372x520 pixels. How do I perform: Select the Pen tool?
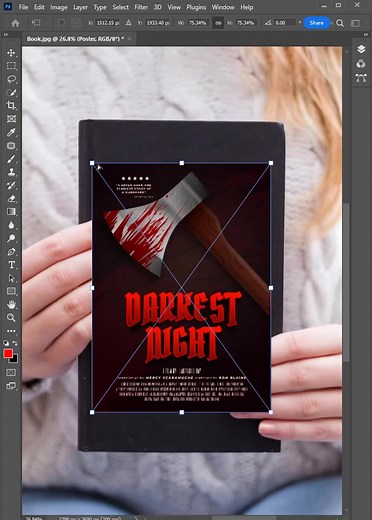click(x=11, y=252)
